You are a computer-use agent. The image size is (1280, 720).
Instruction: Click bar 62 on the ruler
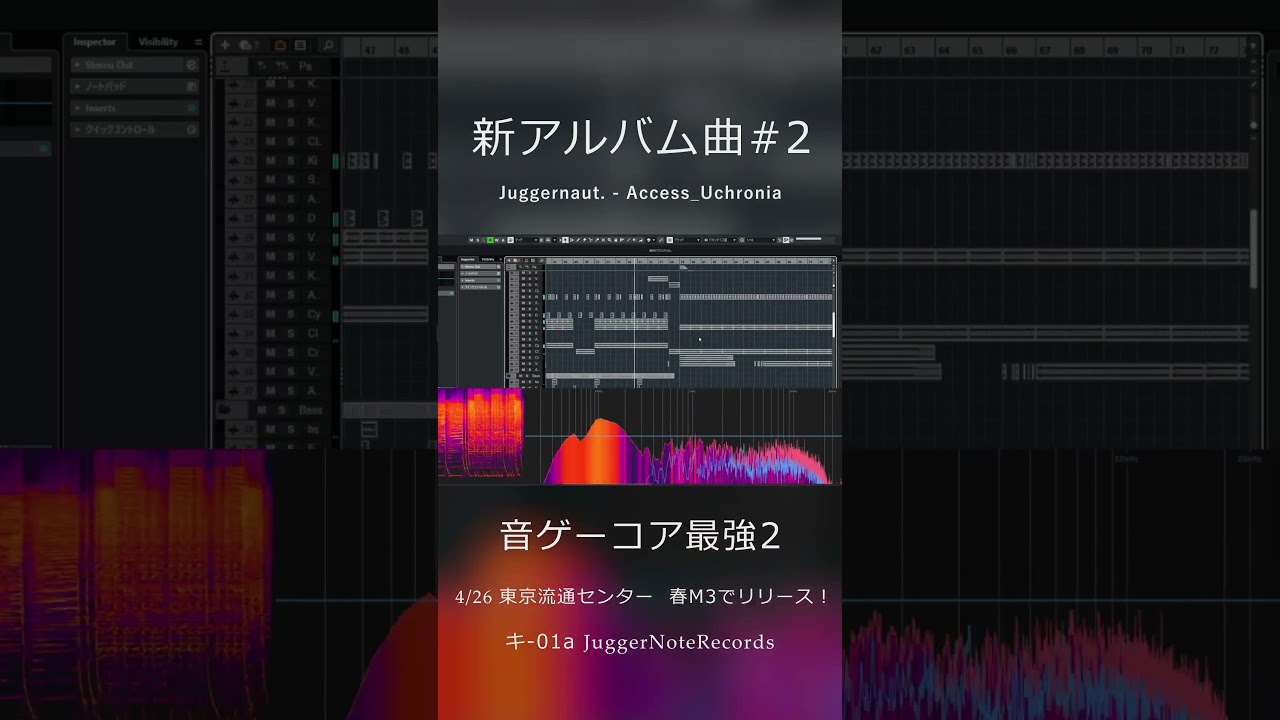click(875, 50)
